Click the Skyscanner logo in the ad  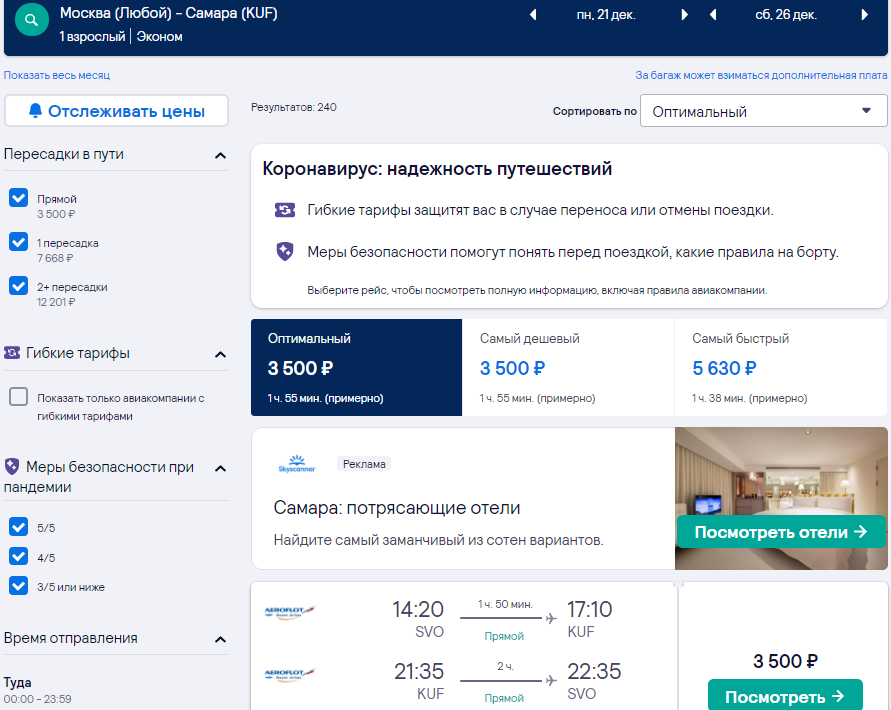(x=297, y=464)
